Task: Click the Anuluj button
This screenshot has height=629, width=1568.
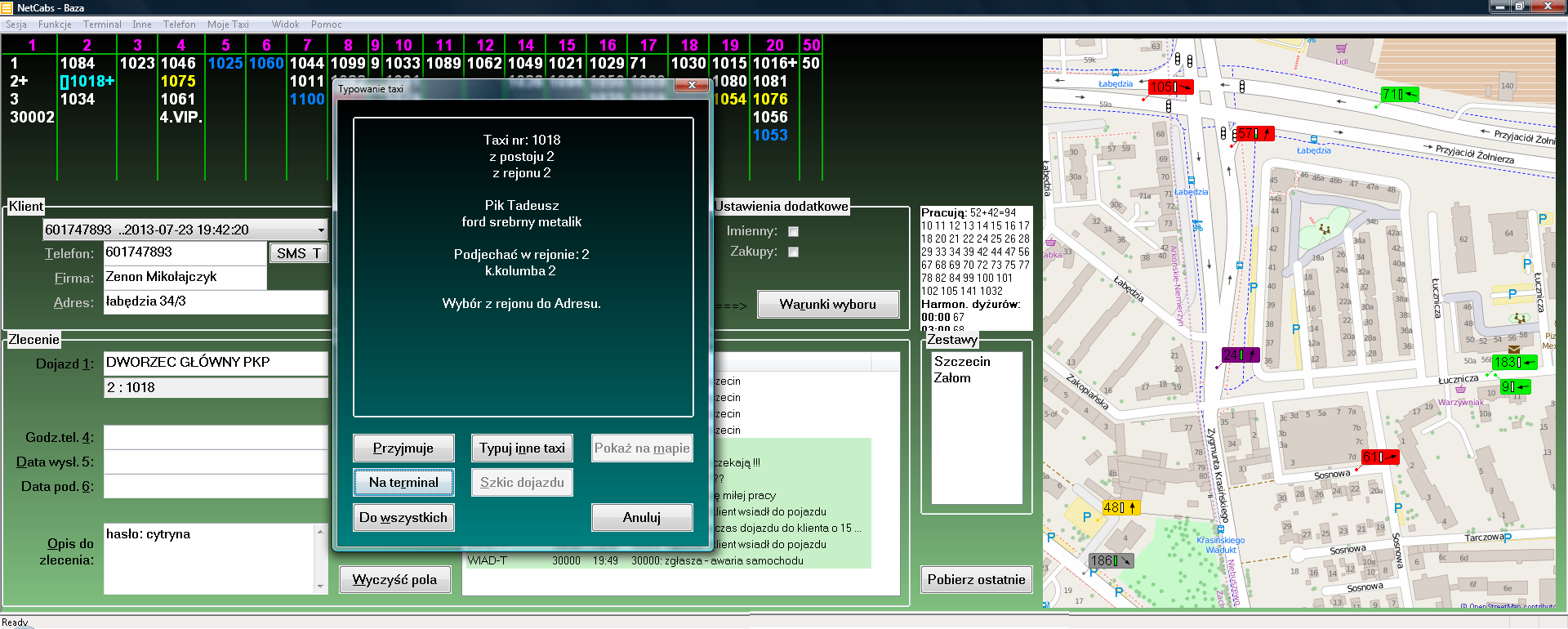Action: coord(642,518)
